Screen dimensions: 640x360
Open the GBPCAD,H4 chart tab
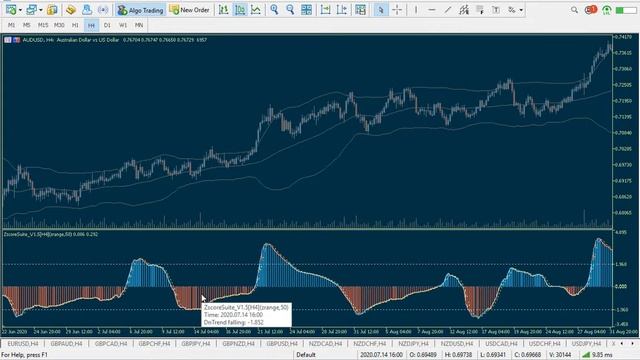[111, 344]
